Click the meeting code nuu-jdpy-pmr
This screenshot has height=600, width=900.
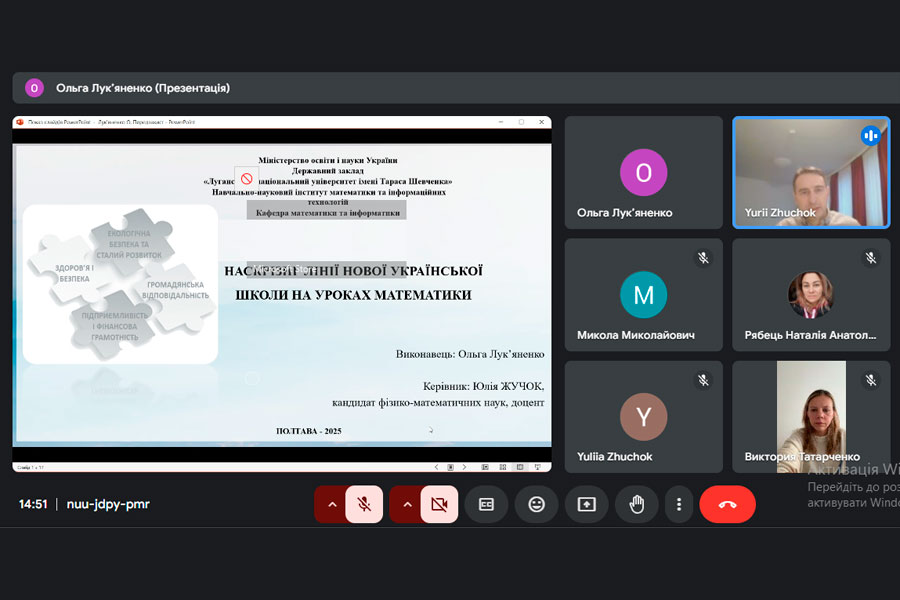coord(108,504)
